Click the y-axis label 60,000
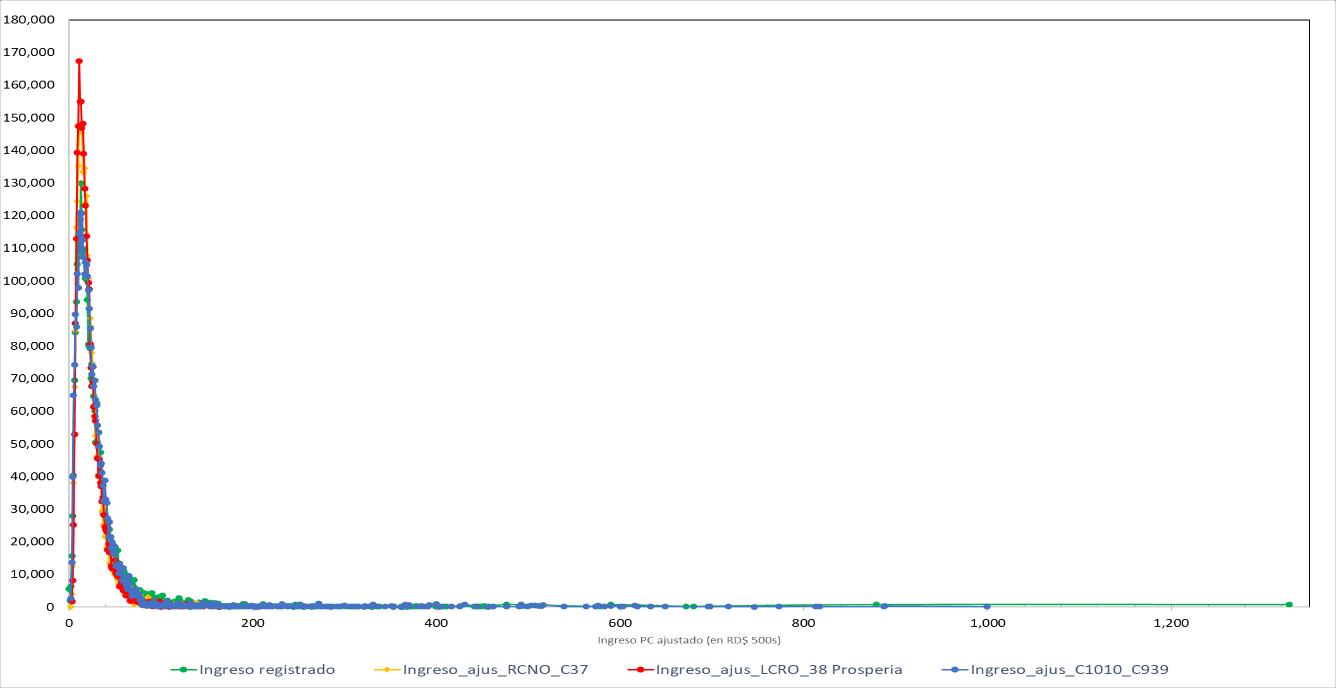The height and width of the screenshot is (688, 1336). click(x=32, y=411)
